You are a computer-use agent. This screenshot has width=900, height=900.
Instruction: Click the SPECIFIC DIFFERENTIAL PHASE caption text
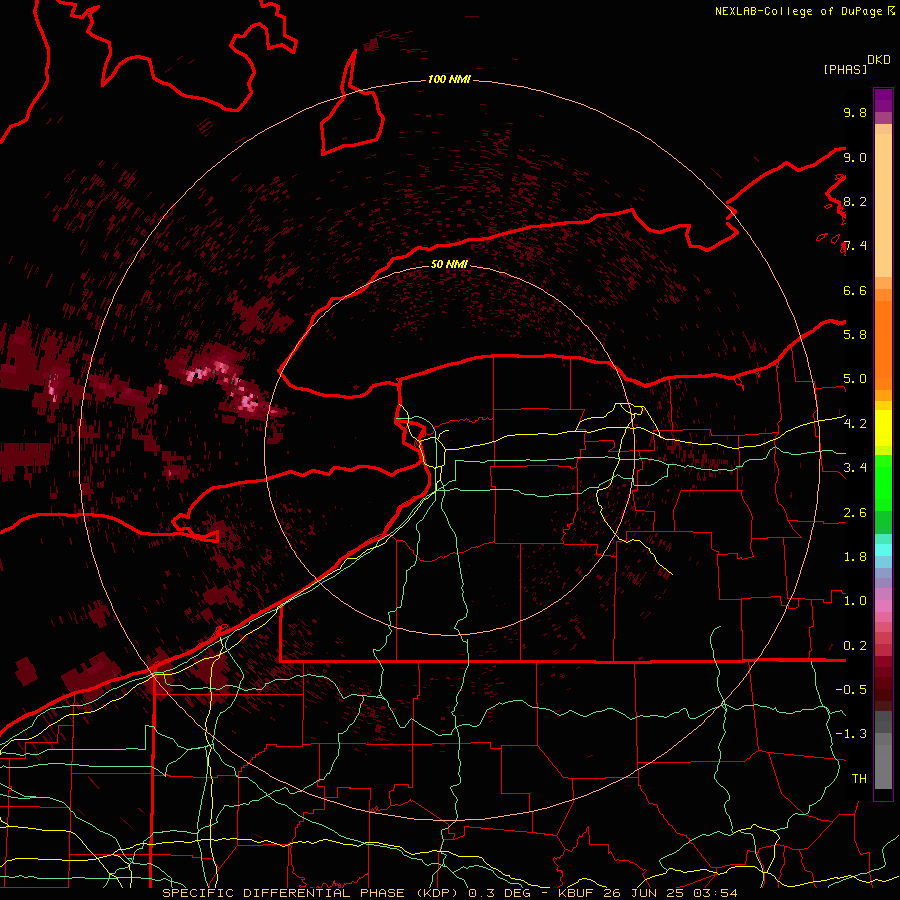[284, 893]
